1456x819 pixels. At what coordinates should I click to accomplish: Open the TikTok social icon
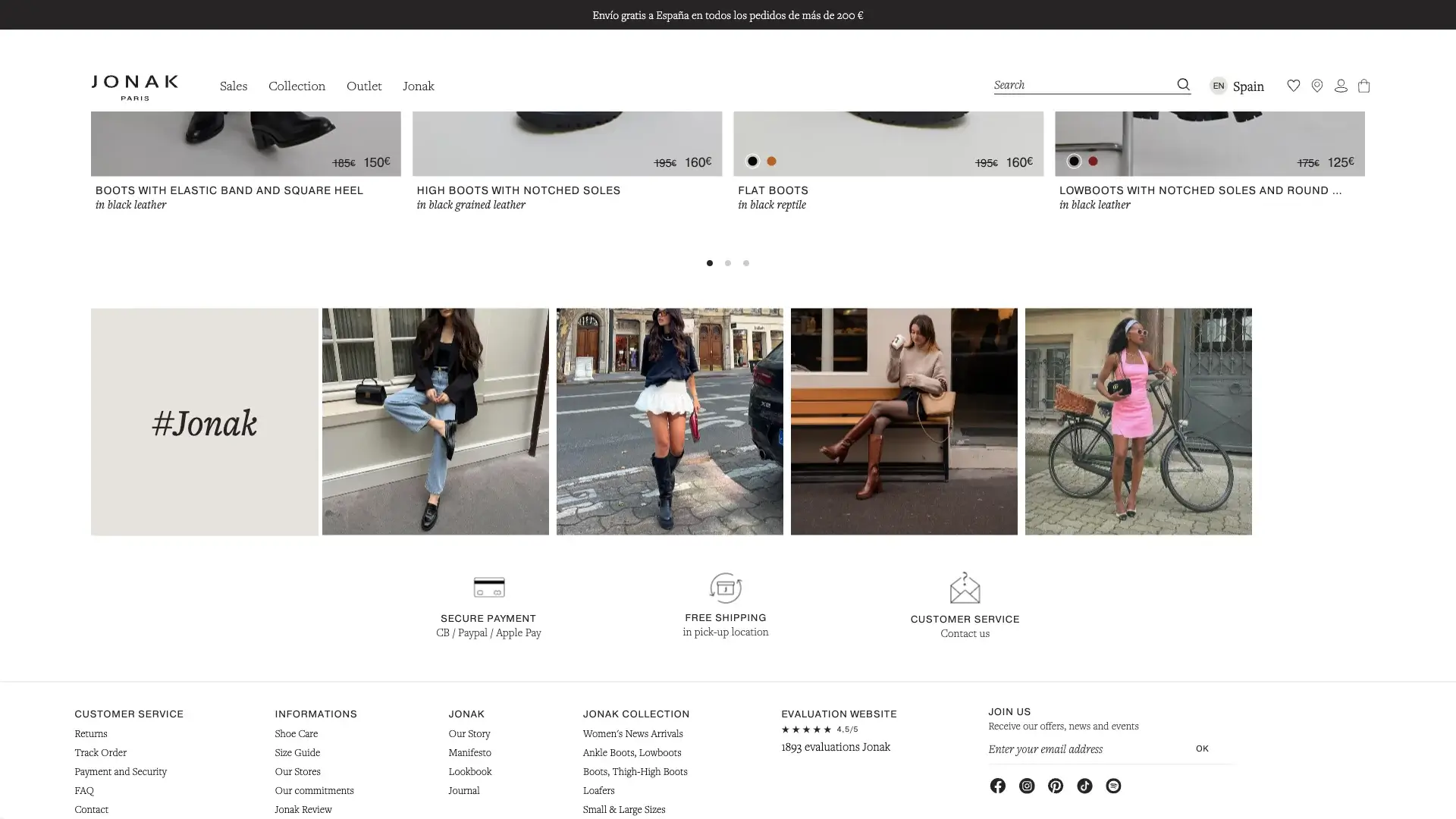click(x=1084, y=786)
